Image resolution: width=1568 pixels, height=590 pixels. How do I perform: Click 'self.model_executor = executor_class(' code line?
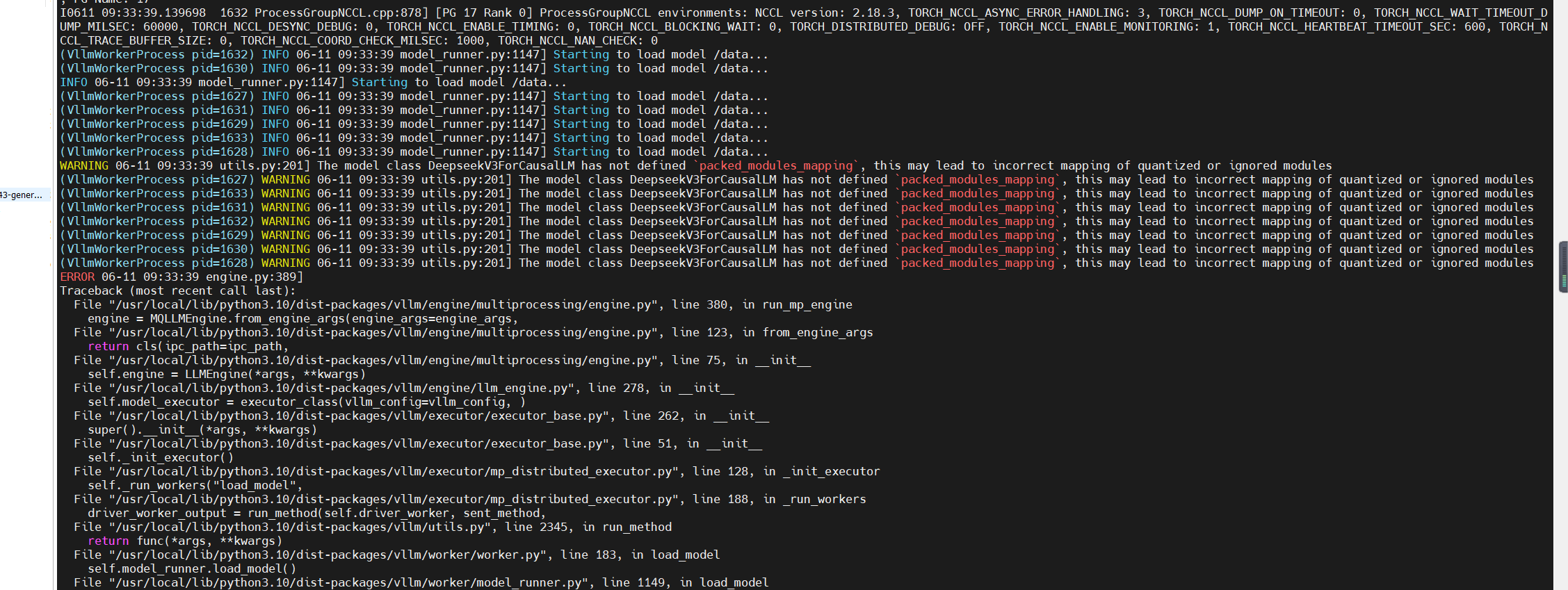point(307,402)
